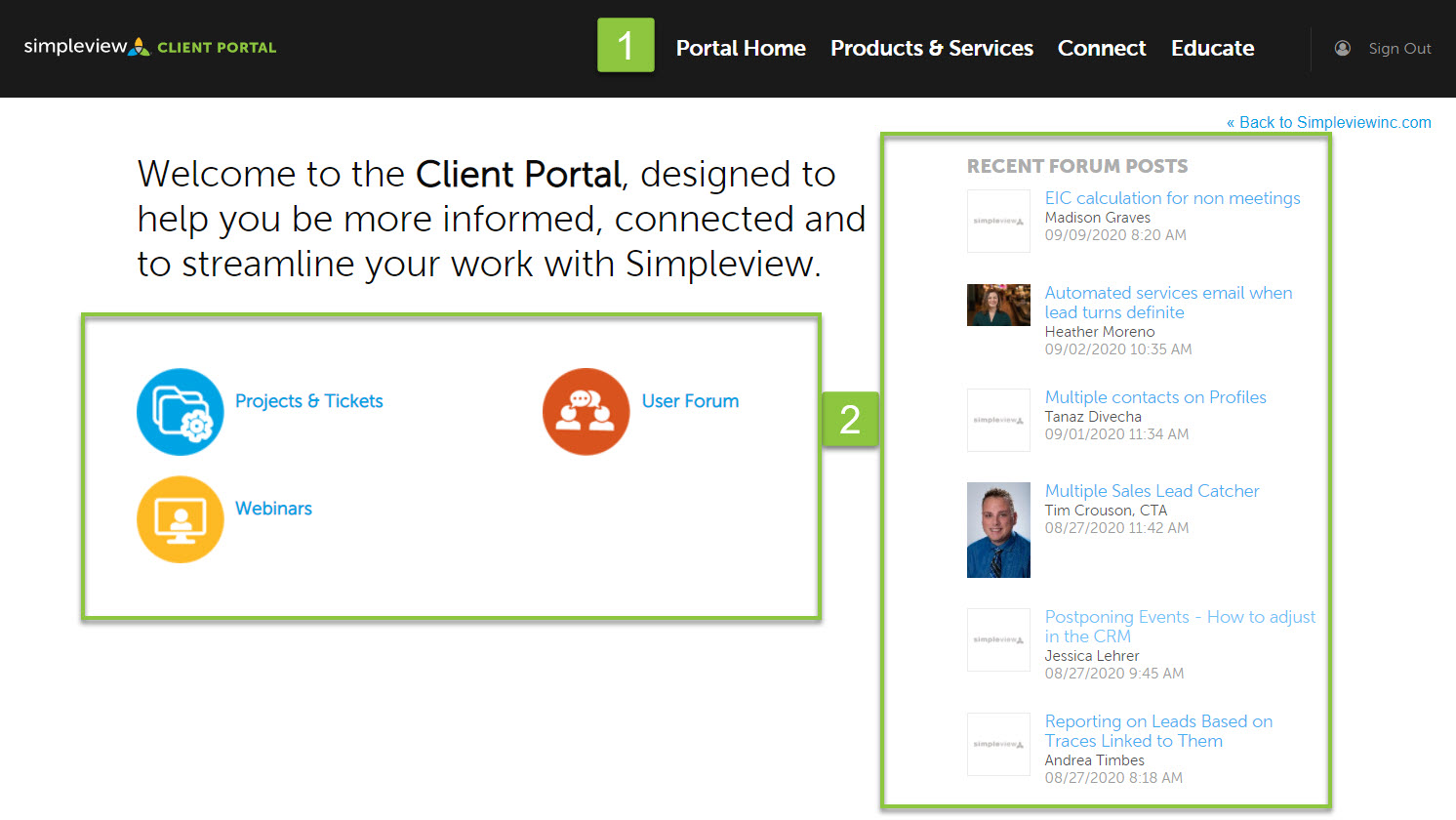Click Heather Moreno's profile photo
The height and width of the screenshot is (820, 1456).
998,305
